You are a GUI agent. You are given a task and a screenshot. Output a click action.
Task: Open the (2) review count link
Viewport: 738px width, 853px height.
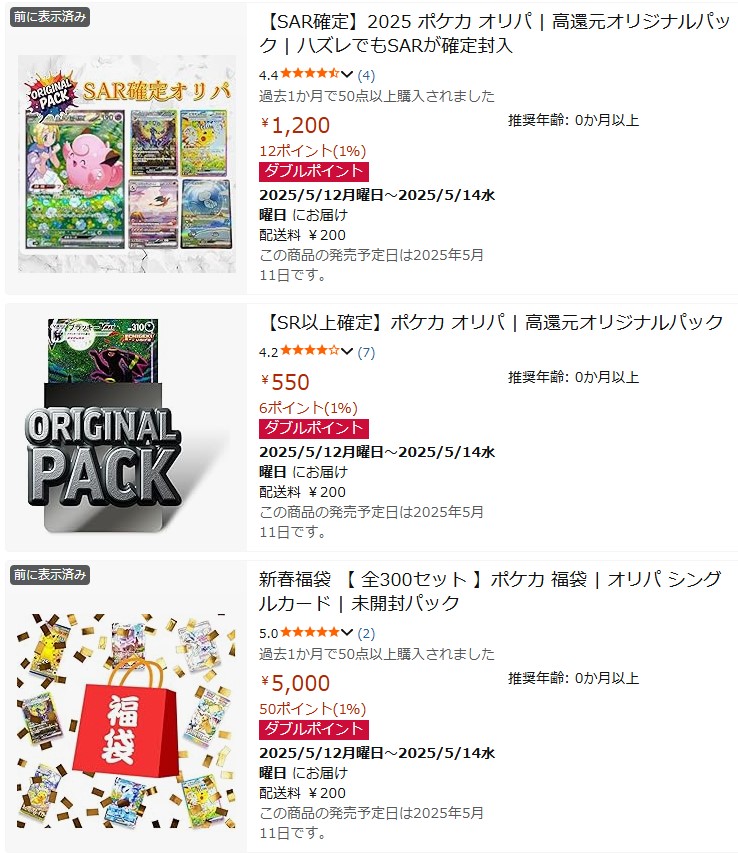click(x=366, y=633)
